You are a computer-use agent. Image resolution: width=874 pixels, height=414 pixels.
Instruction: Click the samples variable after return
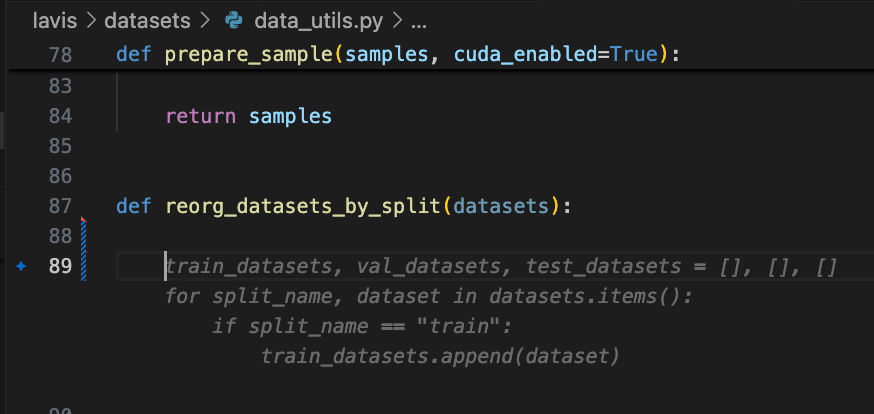point(289,116)
